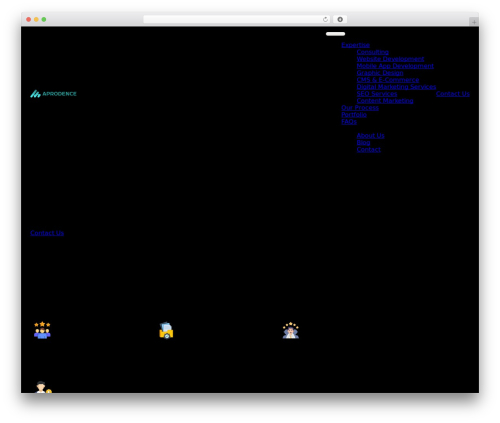Open Graphic Design link
The height and width of the screenshot is (423, 500).
click(380, 73)
